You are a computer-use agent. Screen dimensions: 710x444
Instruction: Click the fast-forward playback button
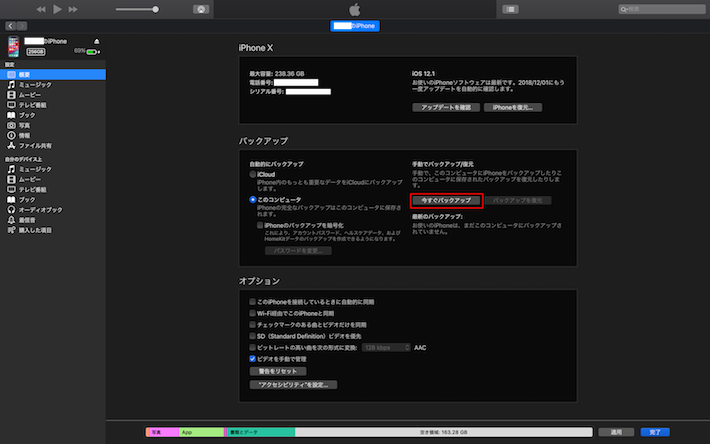tap(73, 9)
